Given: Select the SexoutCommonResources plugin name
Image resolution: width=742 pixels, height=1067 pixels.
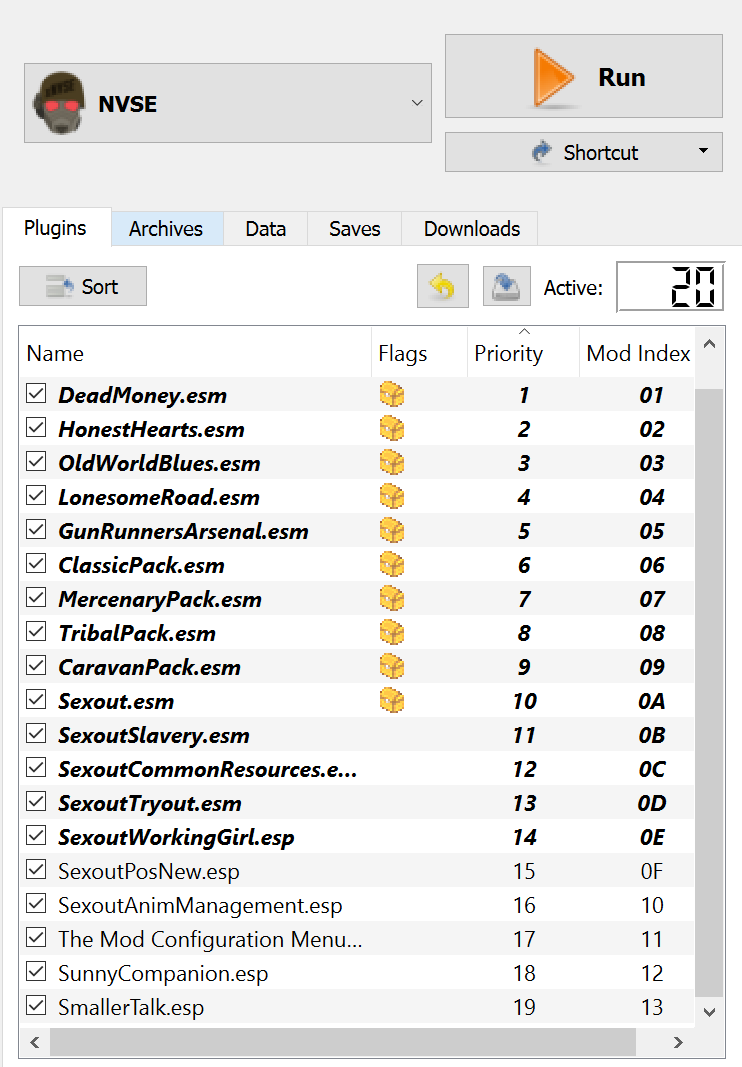Looking at the screenshot, I should tap(208, 769).
